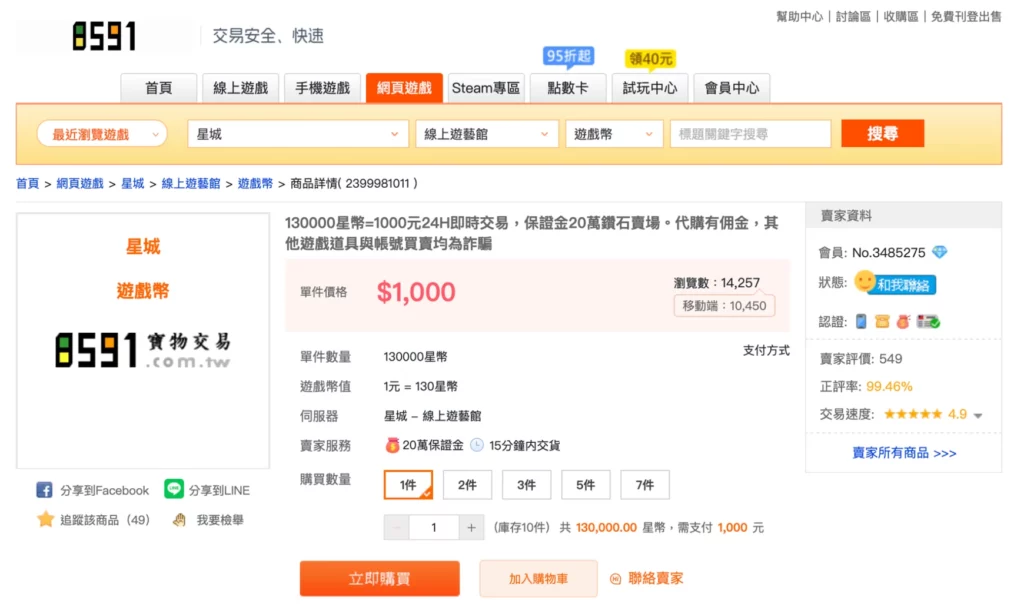The image size is (1024, 613).
Task: Click the 8591 logo in the header
Action: [104, 37]
